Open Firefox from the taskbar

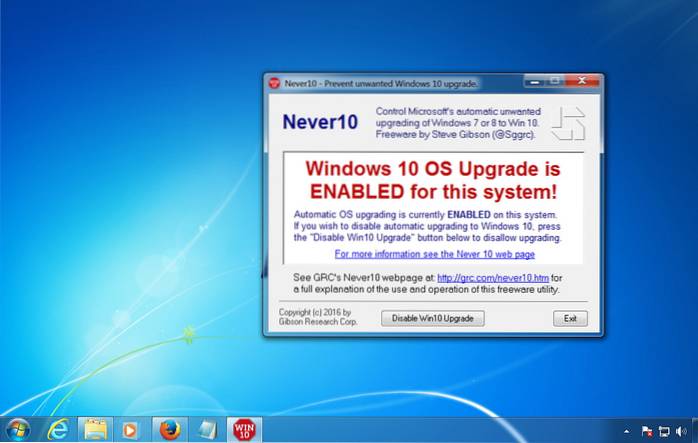(168, 430)
